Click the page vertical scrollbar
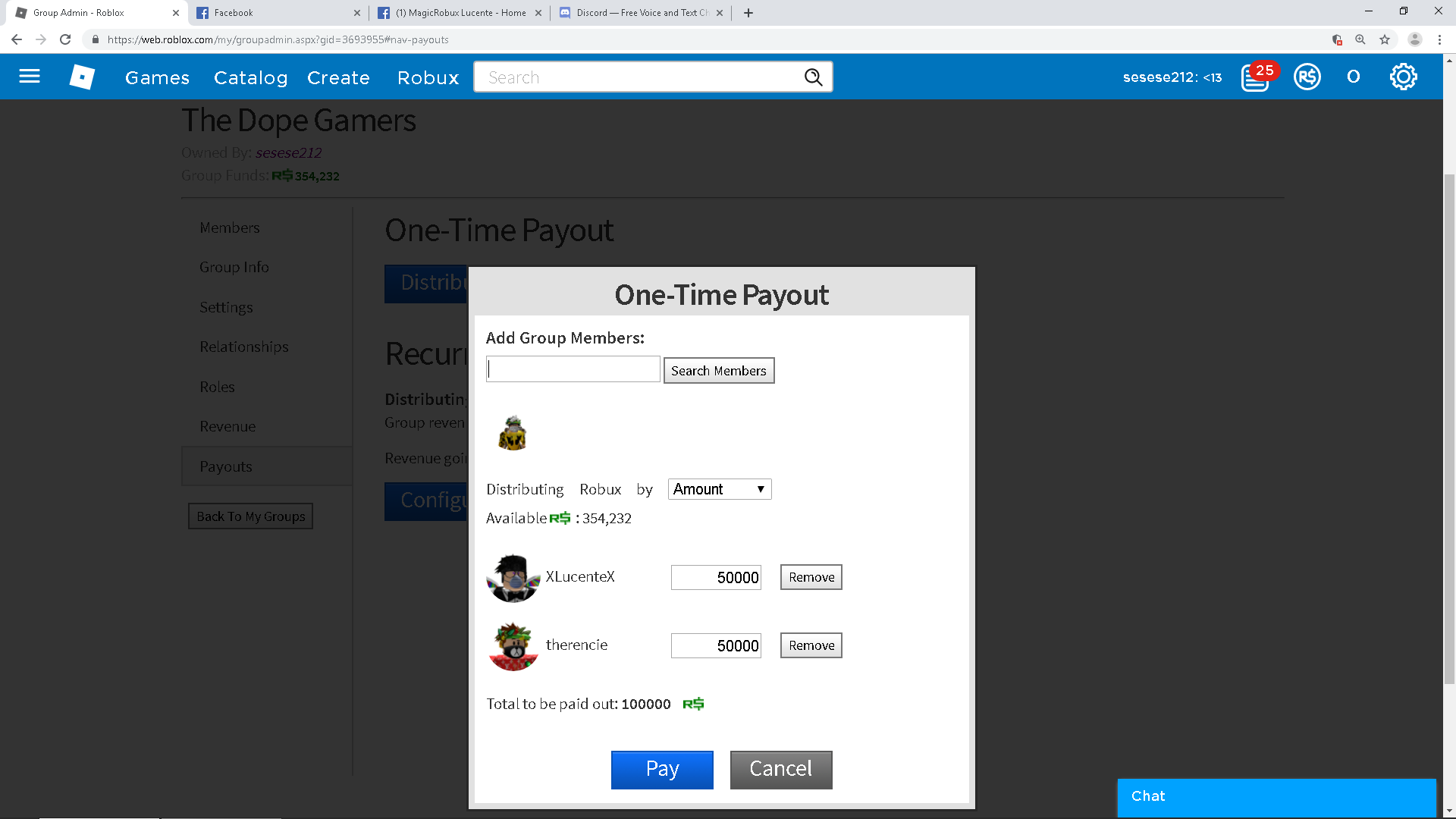This screenshot has height=819, width=1456. (1449, 428)
